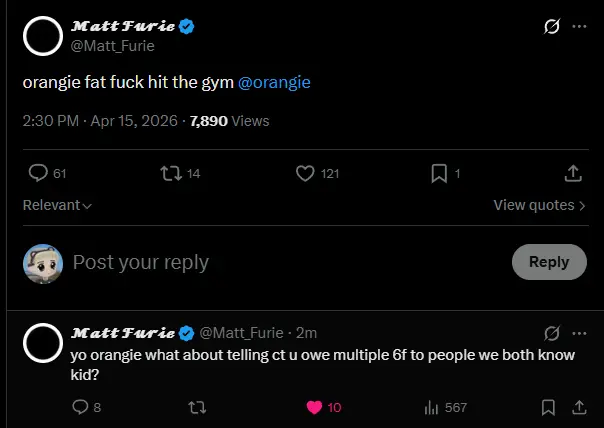This screenshot has width=604, height=428.
Task: Open Grok icon on main post
Action: 550,27
